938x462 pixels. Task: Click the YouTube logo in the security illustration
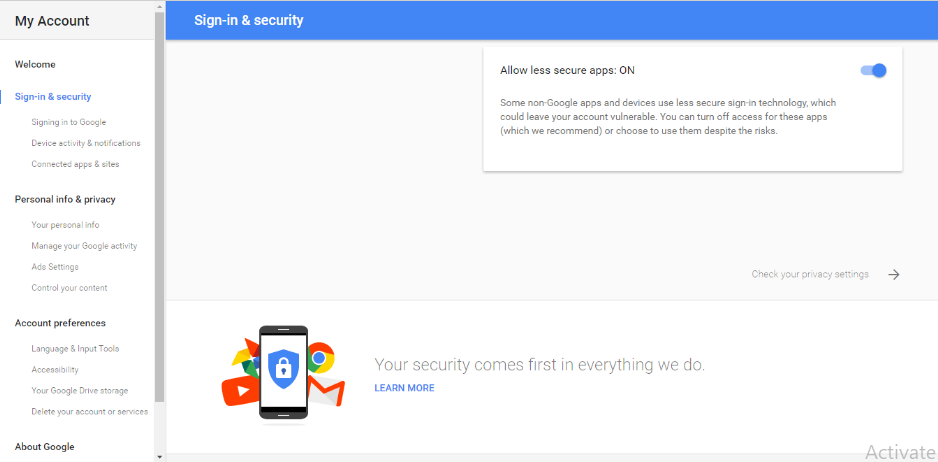click(x=240, y=391)
